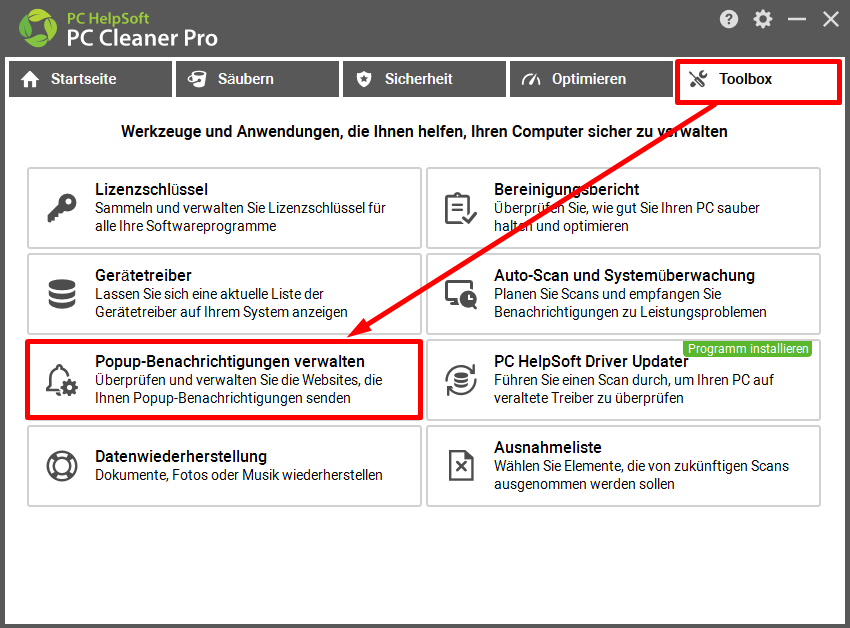Select the Toolbox tab
The width and height of the screenshot is (850, 628).
point(758,81)
